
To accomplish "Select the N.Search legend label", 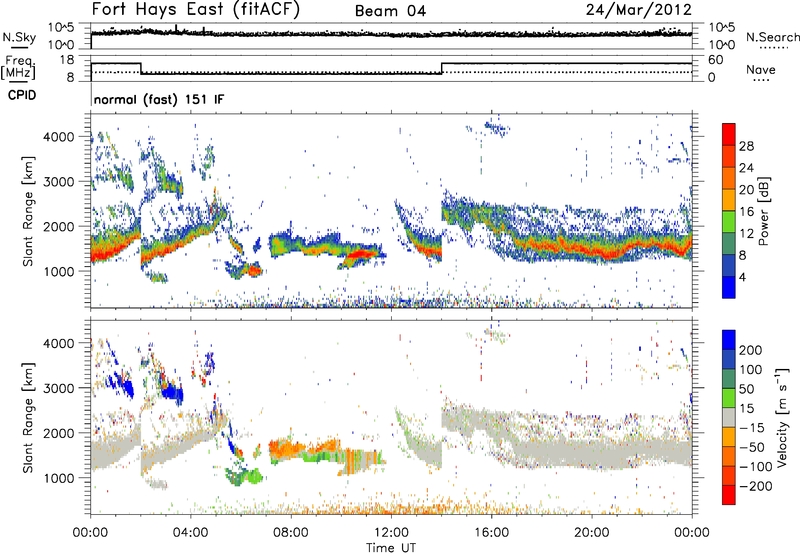I will [x=772, y=37].
